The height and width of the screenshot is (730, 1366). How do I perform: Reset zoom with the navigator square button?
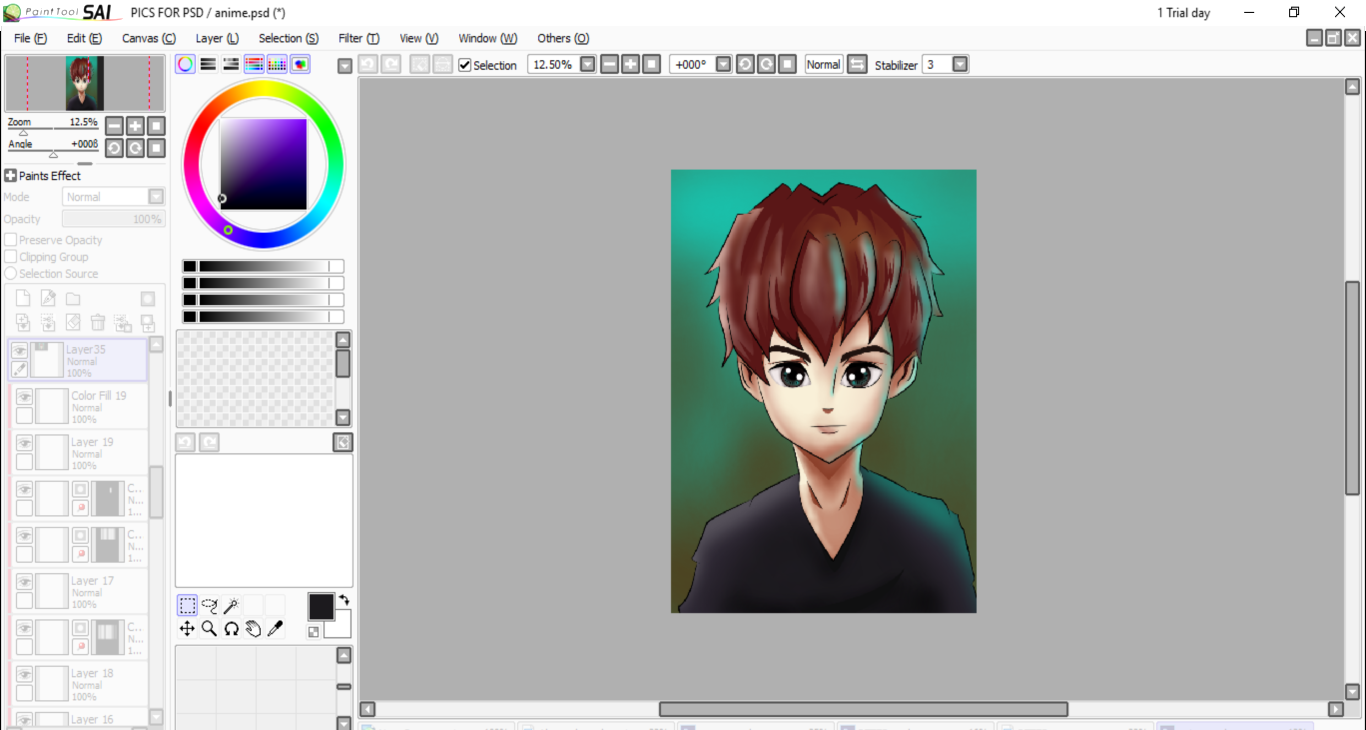pos(156,126)
